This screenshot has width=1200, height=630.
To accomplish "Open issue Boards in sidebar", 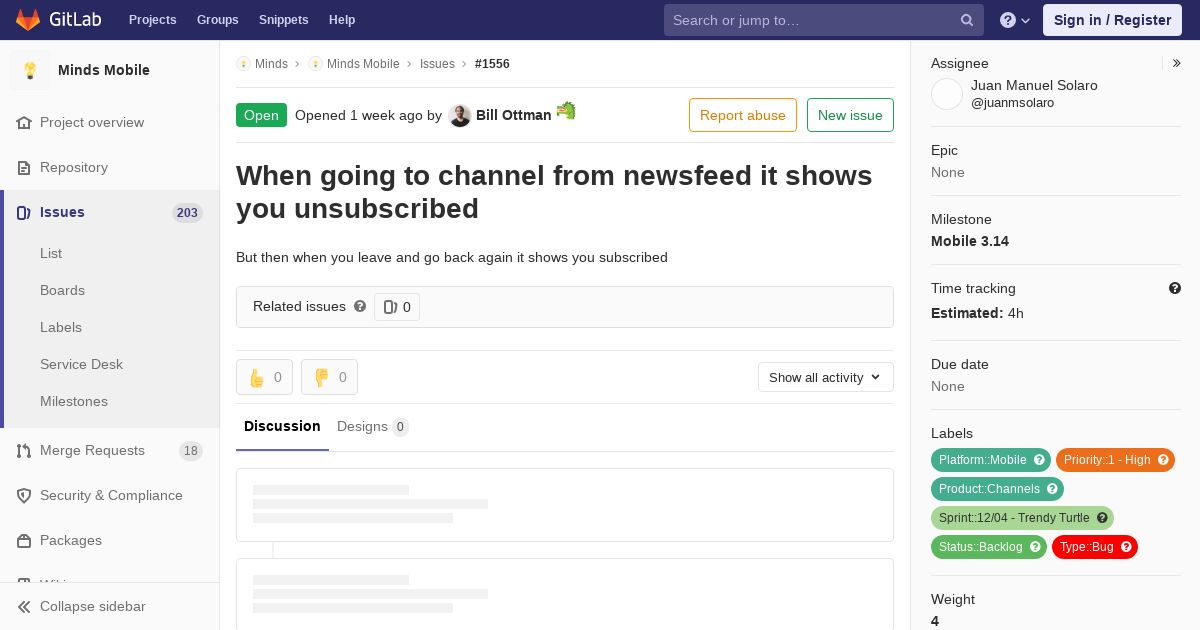I will pos(62,291).
